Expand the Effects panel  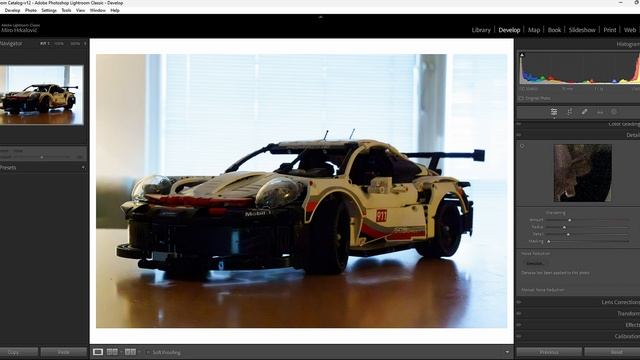point(632,325)
